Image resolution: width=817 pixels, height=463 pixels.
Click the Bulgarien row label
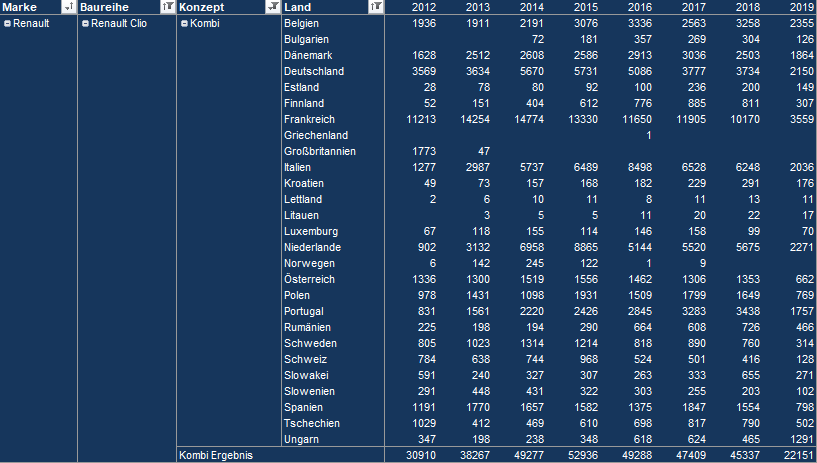pos(306,40)
